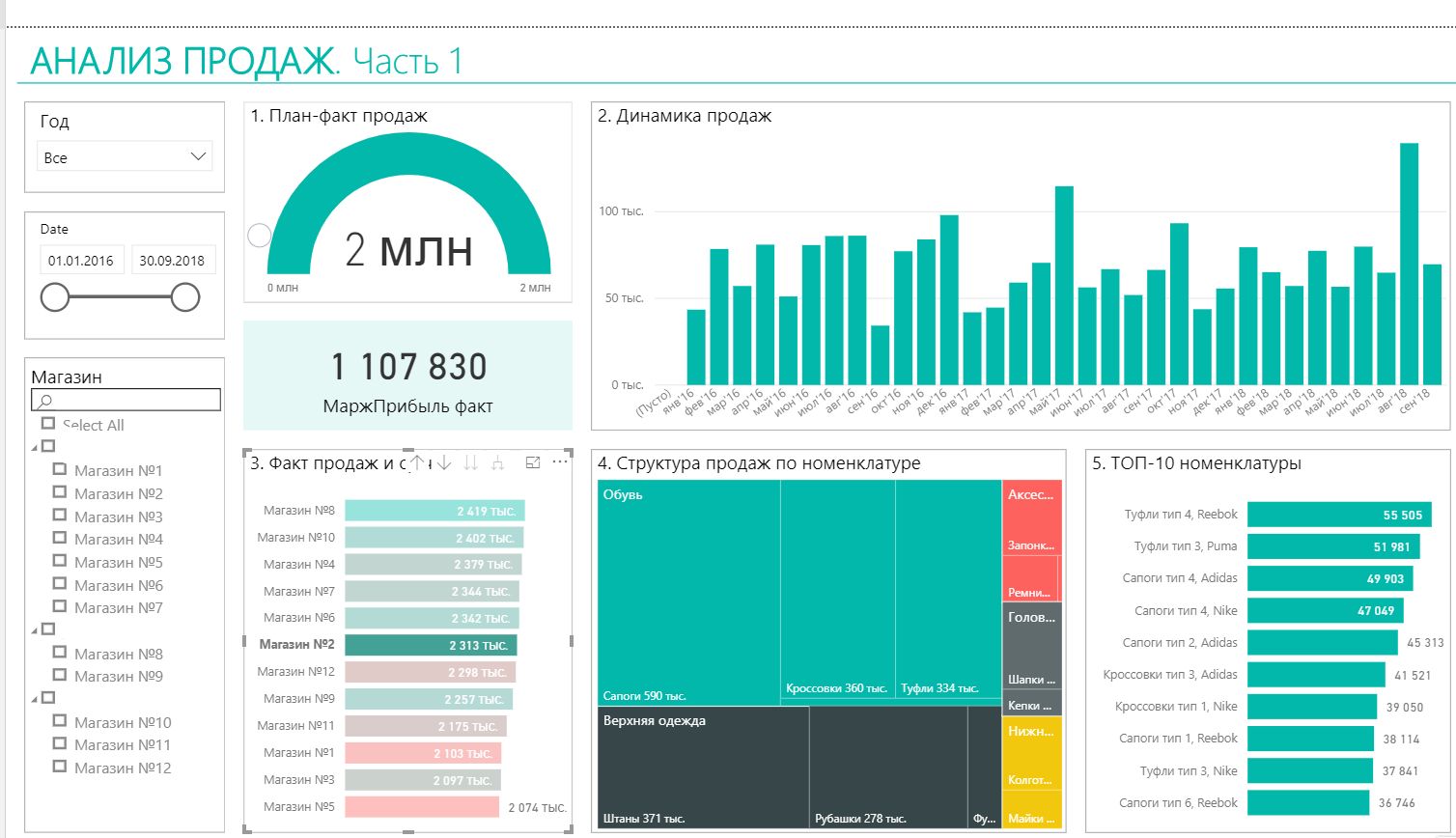Click the Сапоги тип 6, Reebok bar

[x=1308, y=802]
